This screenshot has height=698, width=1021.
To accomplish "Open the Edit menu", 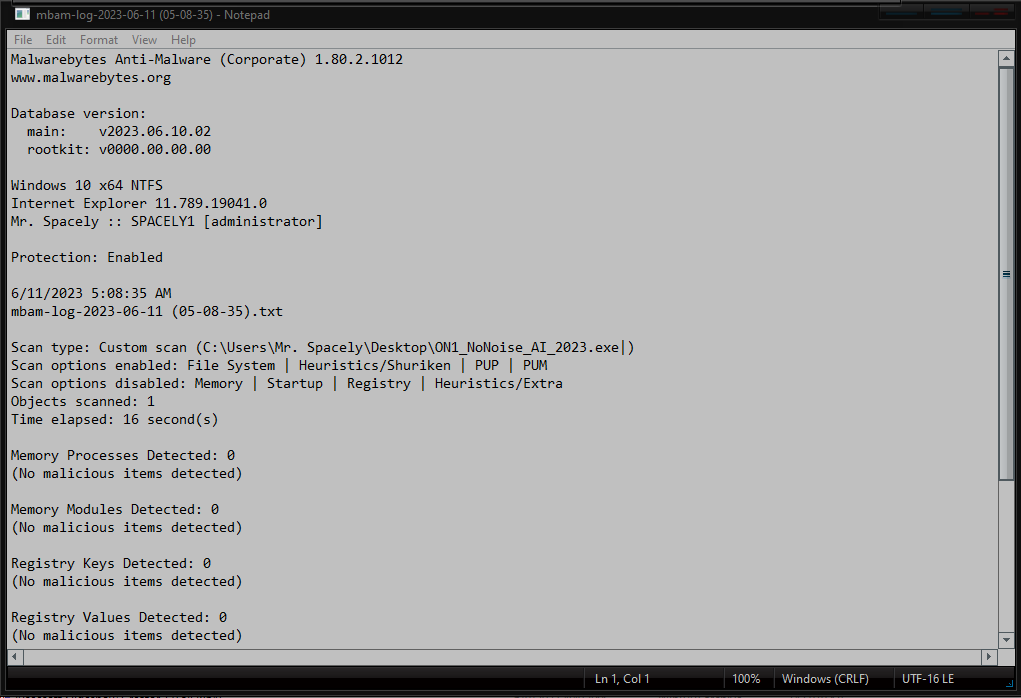I will pos(55,40).
